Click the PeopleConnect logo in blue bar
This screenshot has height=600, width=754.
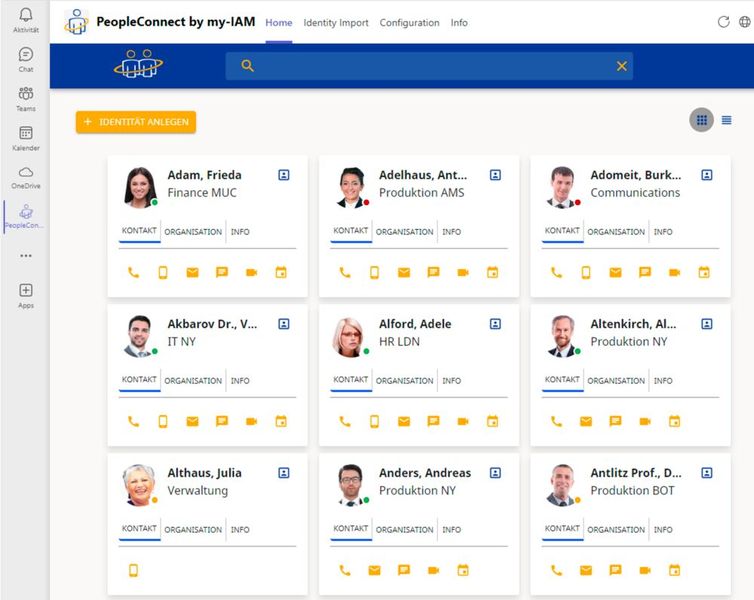point(138,63)
